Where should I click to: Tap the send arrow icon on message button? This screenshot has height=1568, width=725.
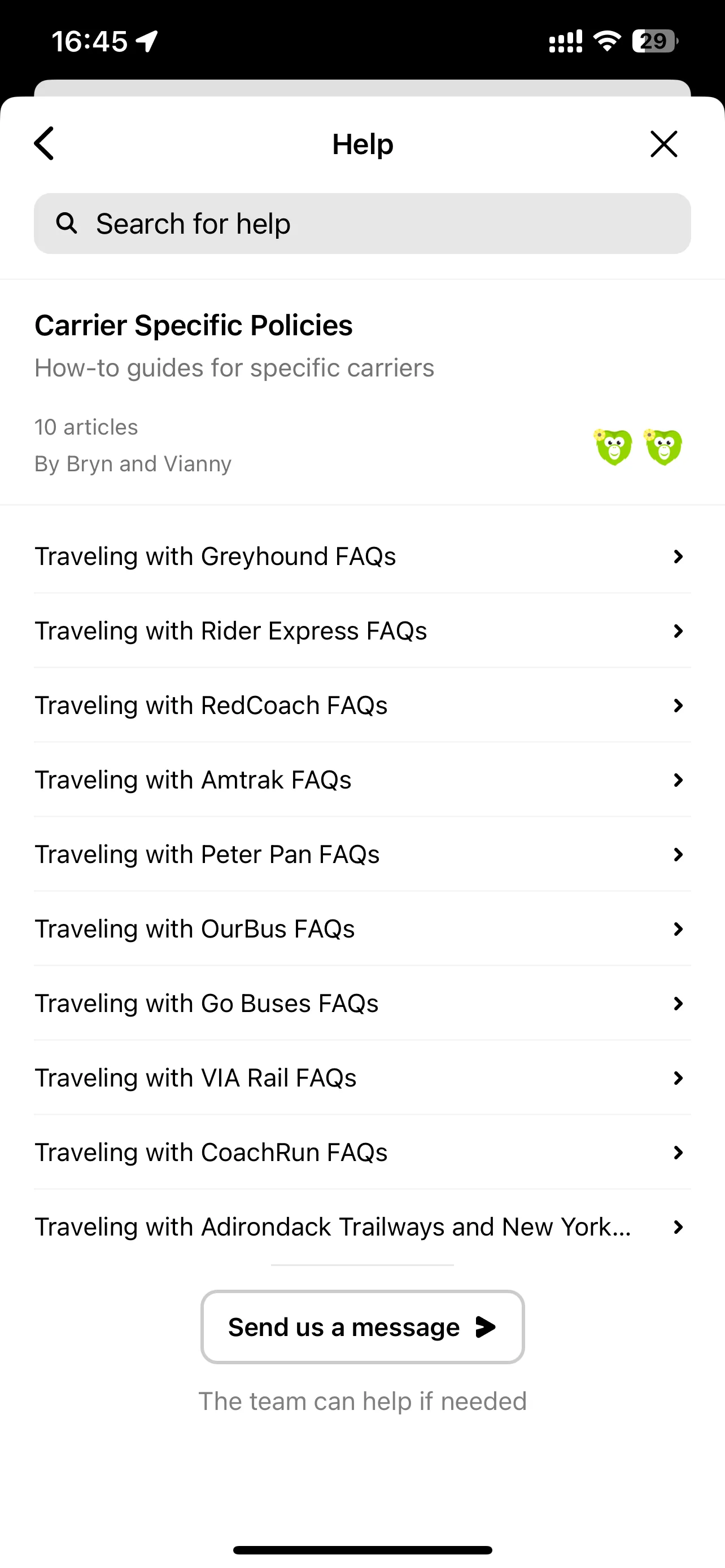coord(485,1327)
